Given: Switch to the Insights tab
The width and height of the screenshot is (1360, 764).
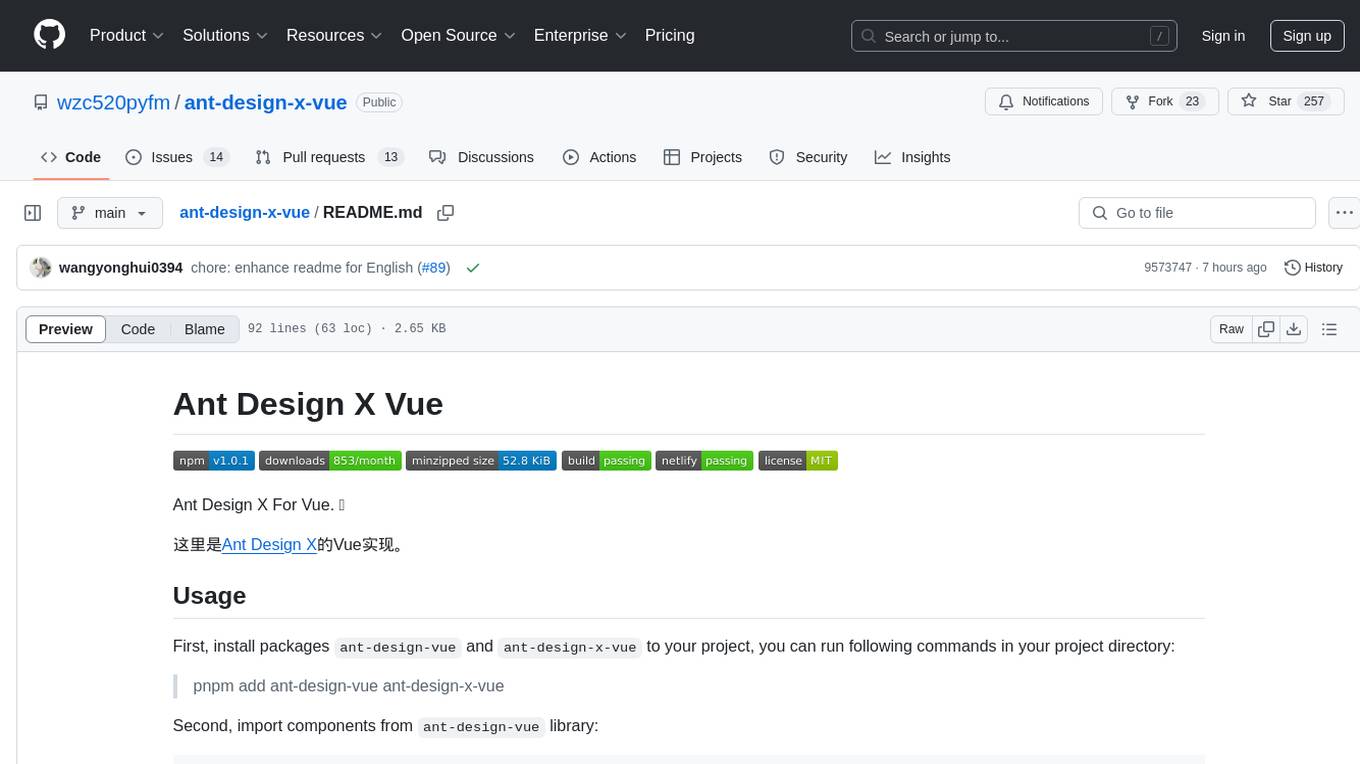Looking at the screenshot, I should 912,157.
